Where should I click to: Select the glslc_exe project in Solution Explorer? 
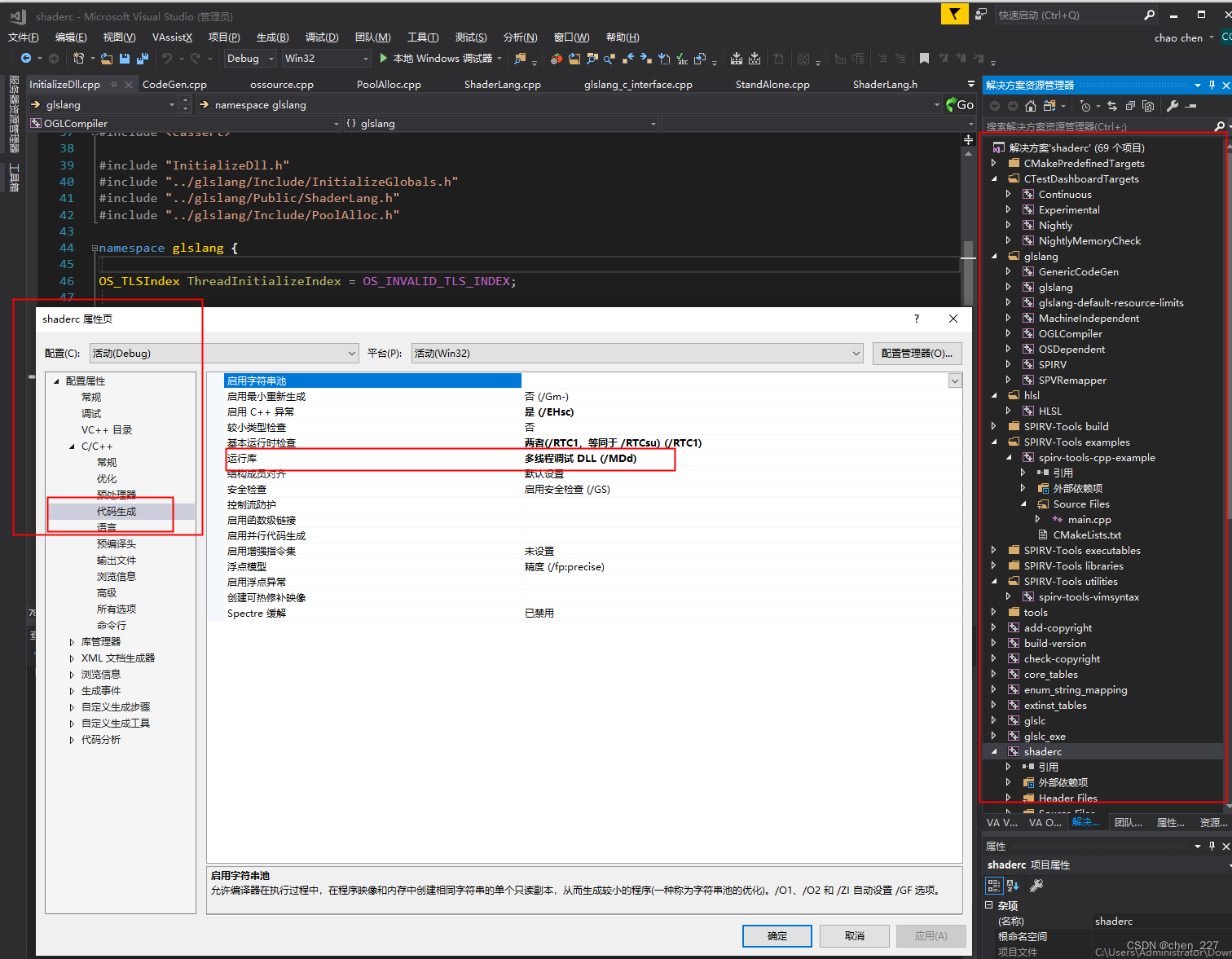point(1045,736)
